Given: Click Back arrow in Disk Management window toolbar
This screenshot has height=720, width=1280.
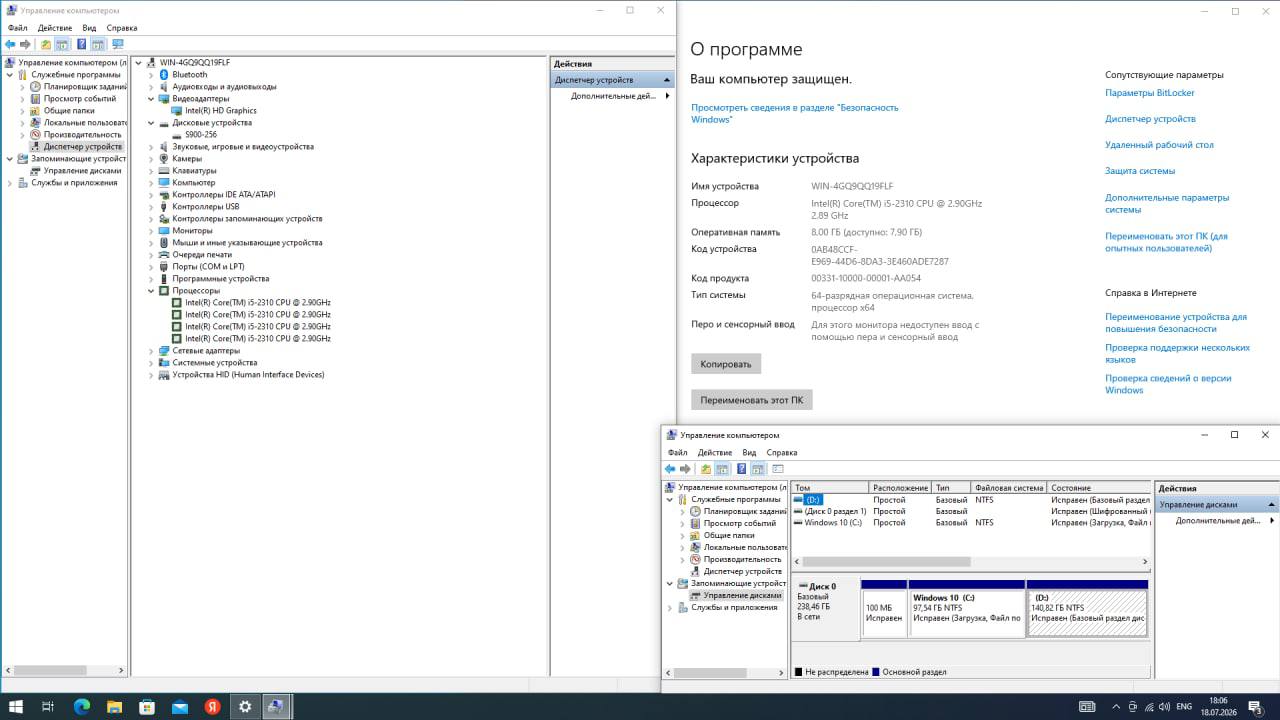Looking at the screenshot, I should 670,468.
